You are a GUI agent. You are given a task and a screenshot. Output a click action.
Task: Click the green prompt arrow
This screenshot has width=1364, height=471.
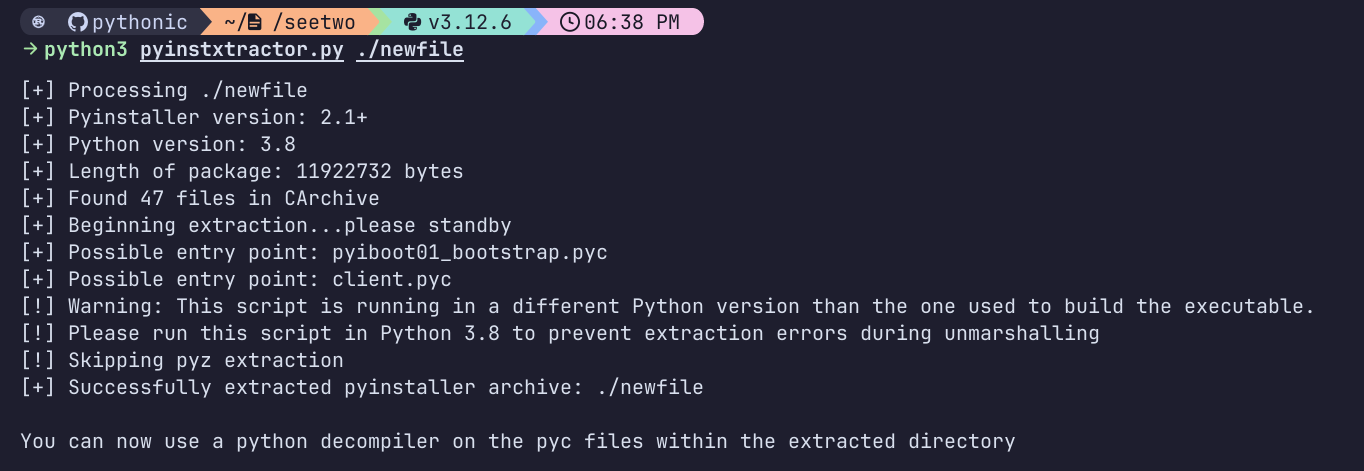pyautogui.click(x=29, y=49)
